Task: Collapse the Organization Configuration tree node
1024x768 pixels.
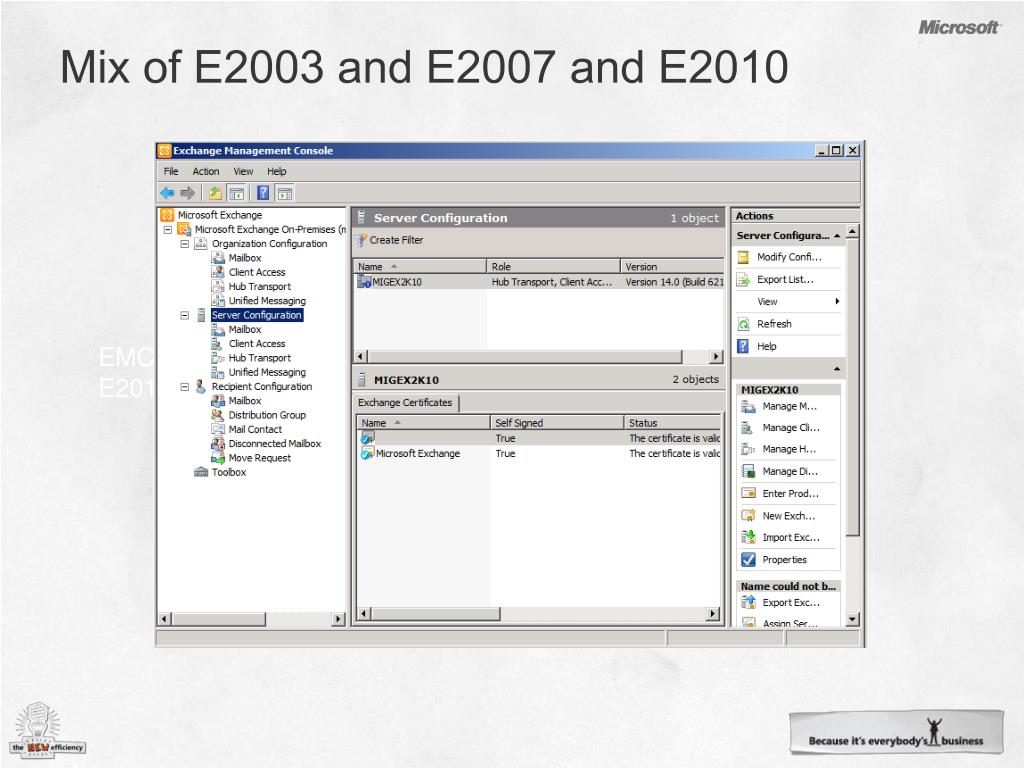Action: coord(185,244)
